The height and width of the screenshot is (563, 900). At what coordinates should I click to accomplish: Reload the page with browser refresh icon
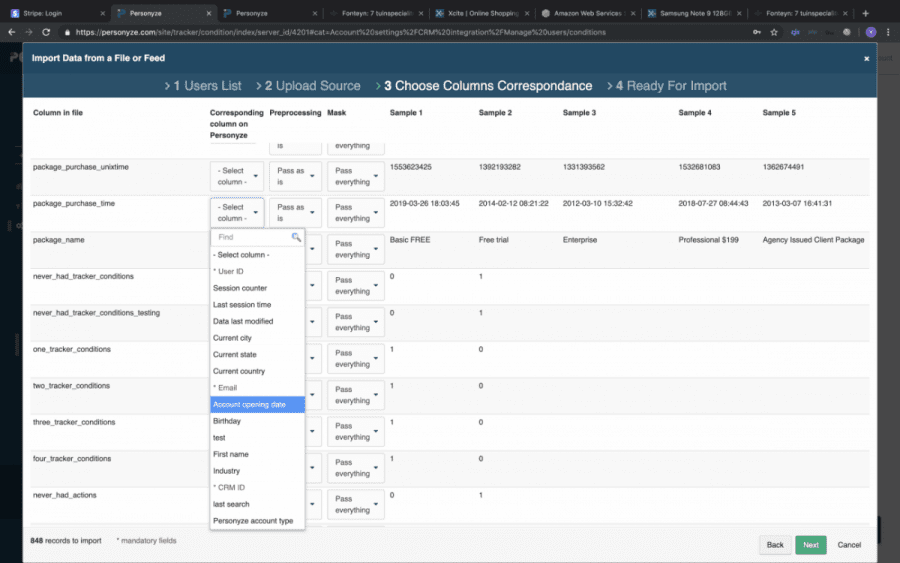(x=46, y=32)
